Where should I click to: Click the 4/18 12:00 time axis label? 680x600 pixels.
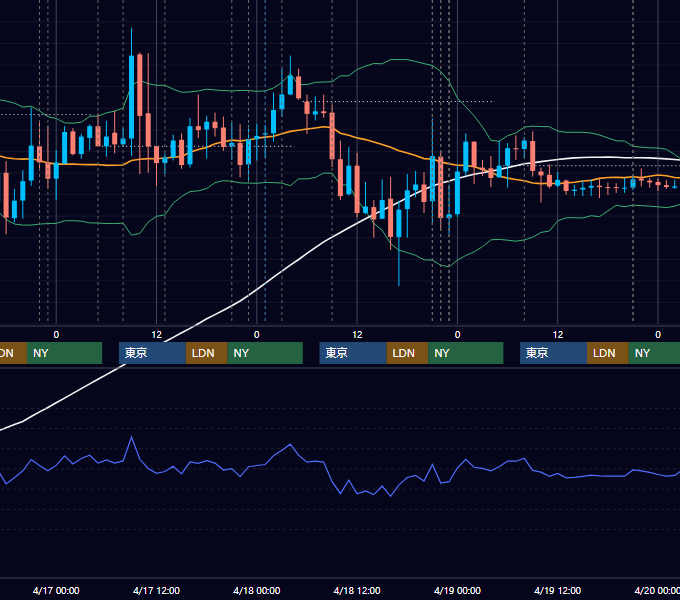[x=357, y=590]
